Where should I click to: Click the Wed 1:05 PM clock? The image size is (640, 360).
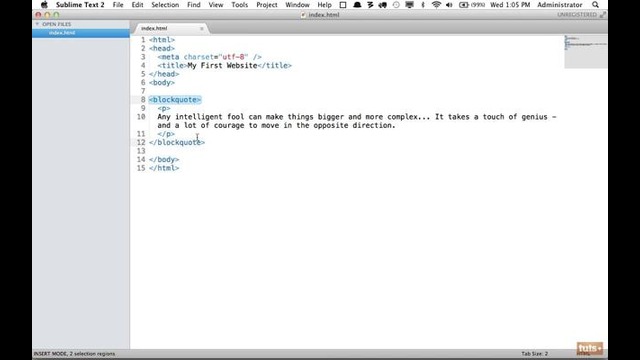coord(510,5)
